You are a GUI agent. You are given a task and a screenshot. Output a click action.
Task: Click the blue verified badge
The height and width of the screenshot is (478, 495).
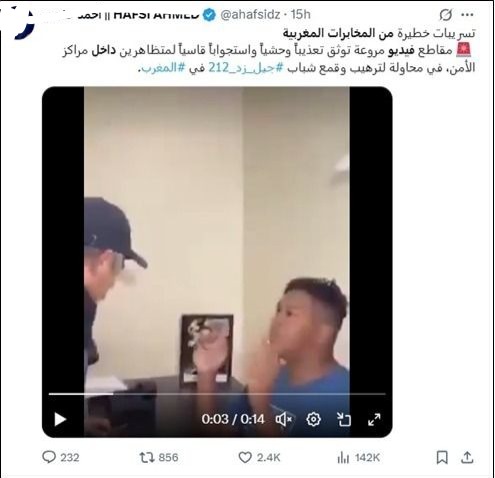pyautogui.click(x=209, y=15)
